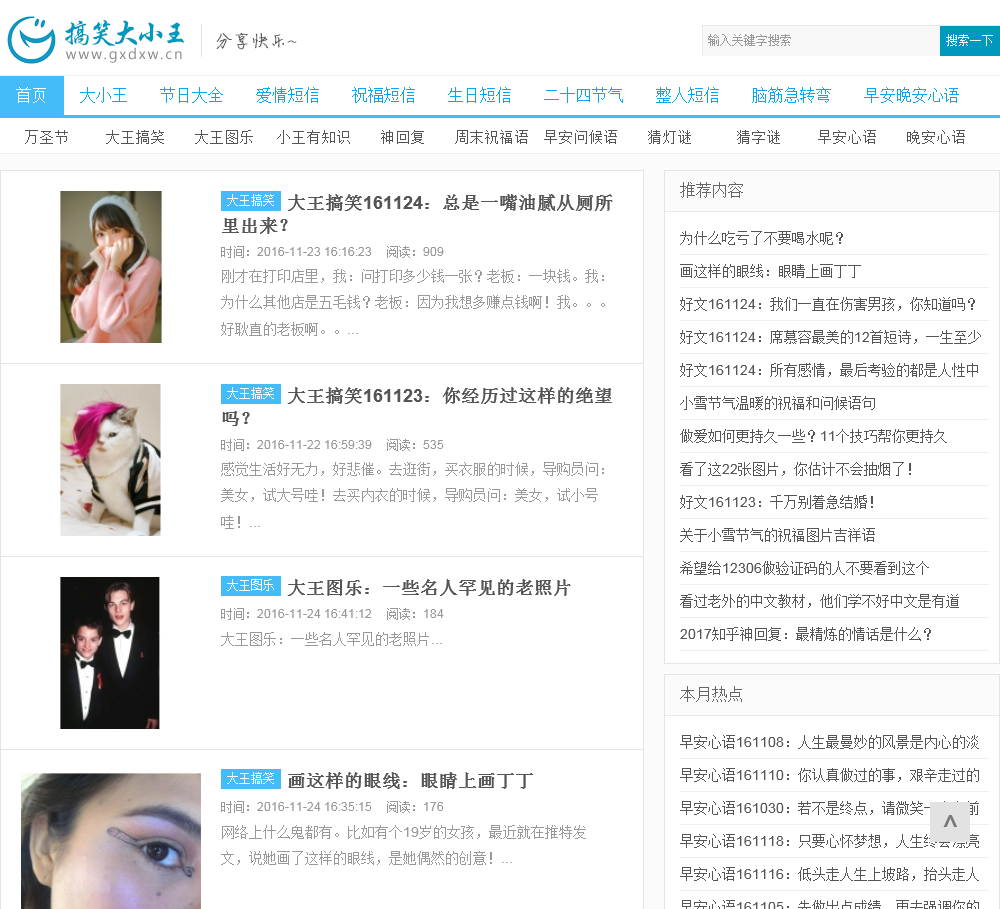Click the back-to-top arrow button
Image resolution: width=1000 pixels, height=909 pixels.
[x=950, y=821]
